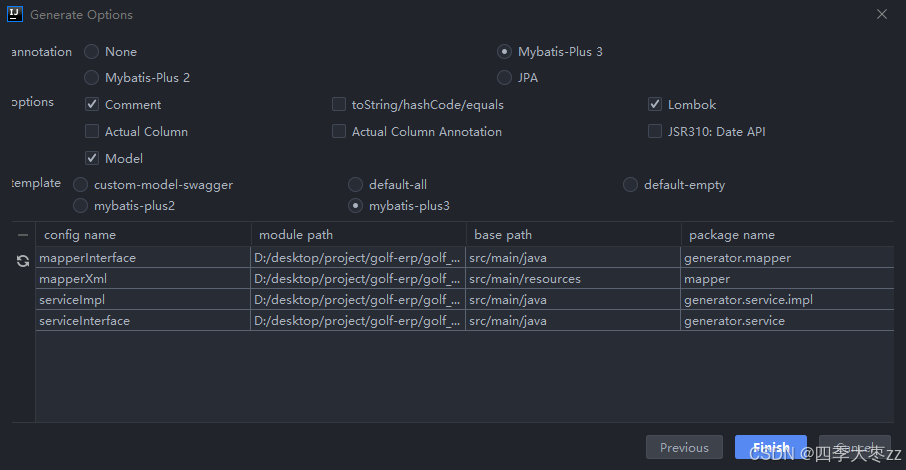Enable the Actual Column checkbox
This screenshot has width=906, height=470.
[92, 131]
